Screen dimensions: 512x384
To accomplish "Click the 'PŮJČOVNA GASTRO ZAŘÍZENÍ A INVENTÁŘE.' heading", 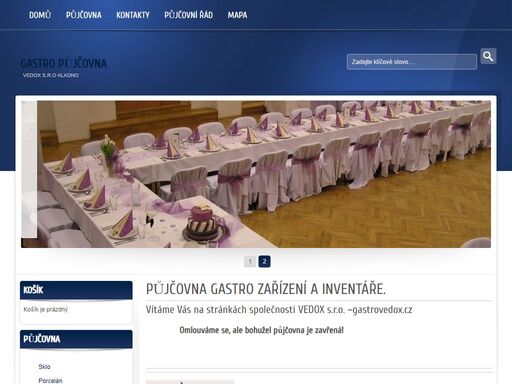I will pos(266,289).
